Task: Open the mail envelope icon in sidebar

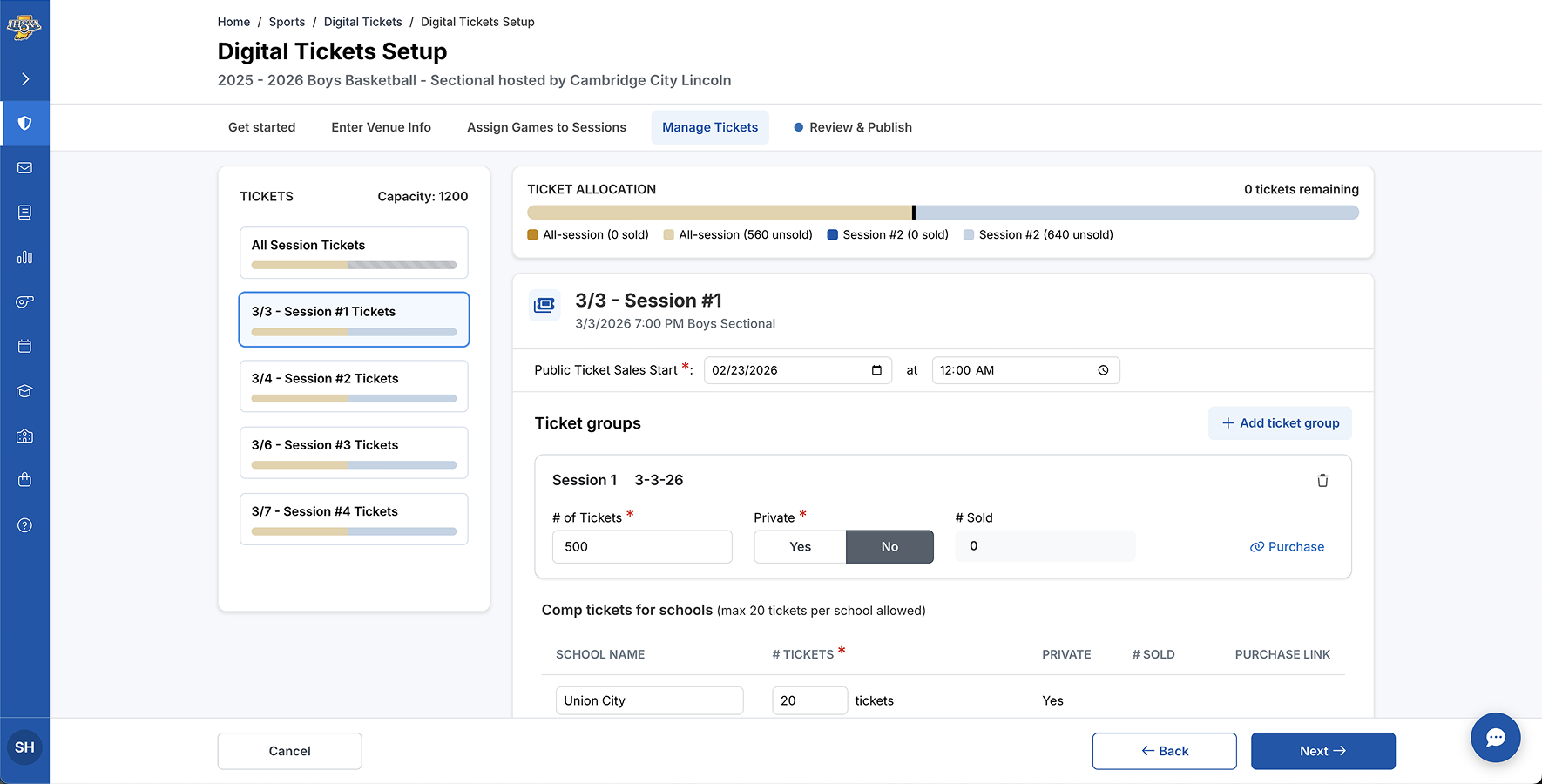Action: pyautogui.click(x=25, y=167)
